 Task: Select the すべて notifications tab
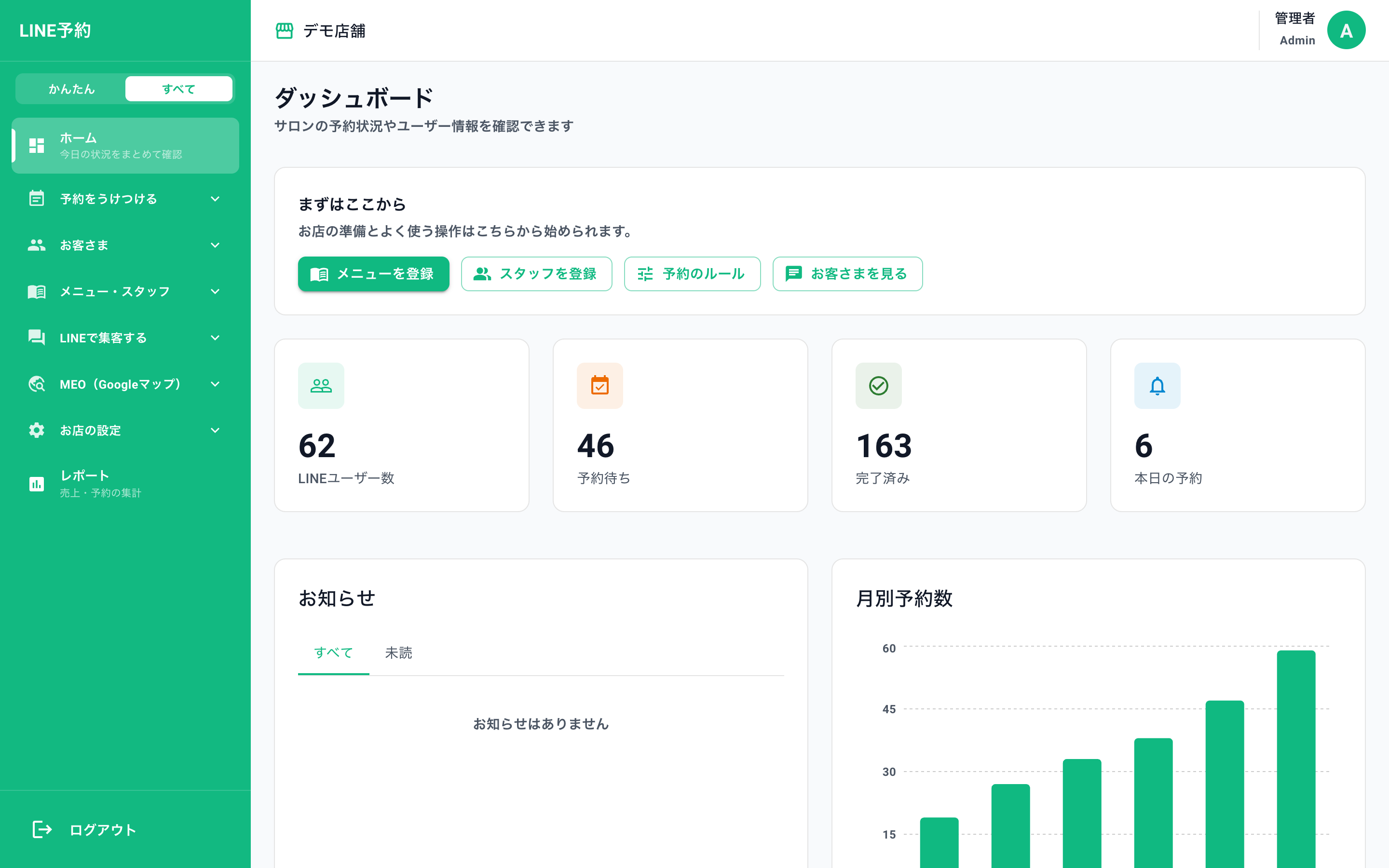coord(333,653)
